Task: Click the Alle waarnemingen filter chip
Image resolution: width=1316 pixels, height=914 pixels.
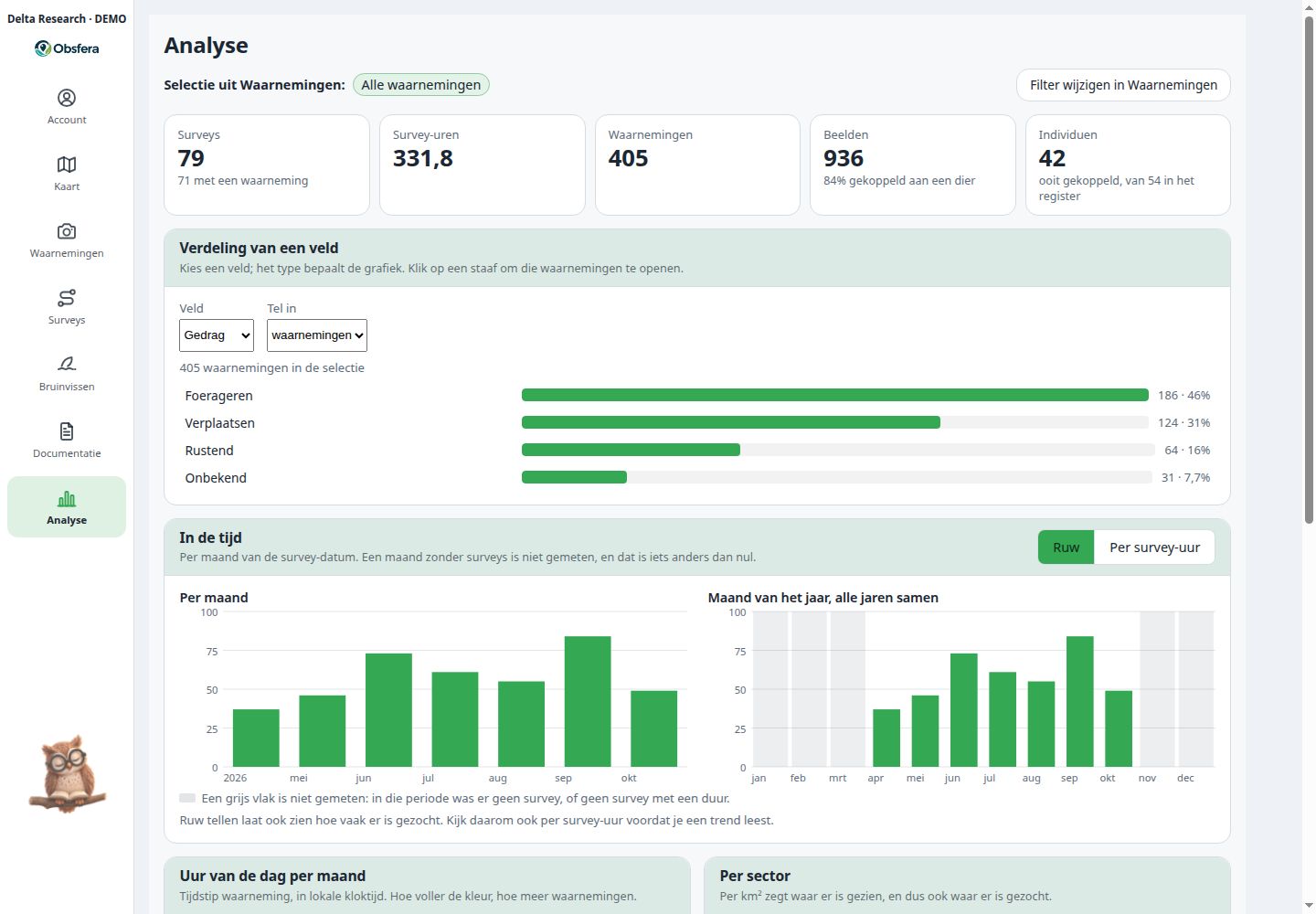Action: coord(421,85)
